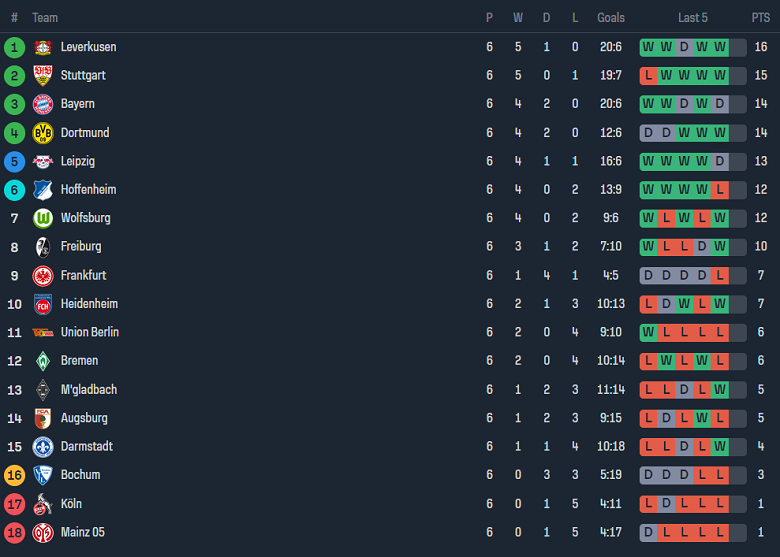Open the Hoffenheim team link
780x557 pixels.
(x=88, y=190)
